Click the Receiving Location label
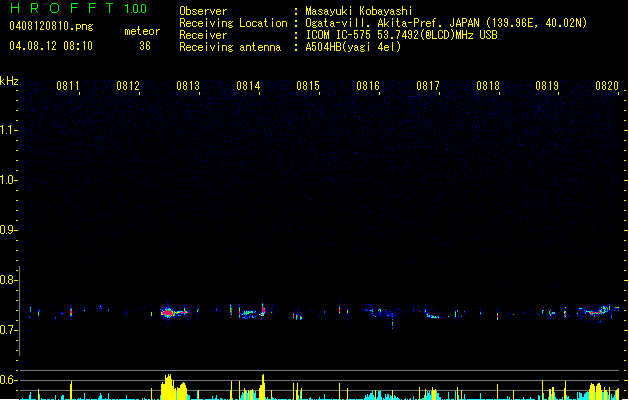Screen dimensions: 629x400 pyautogui.click(x=233, y=23)
